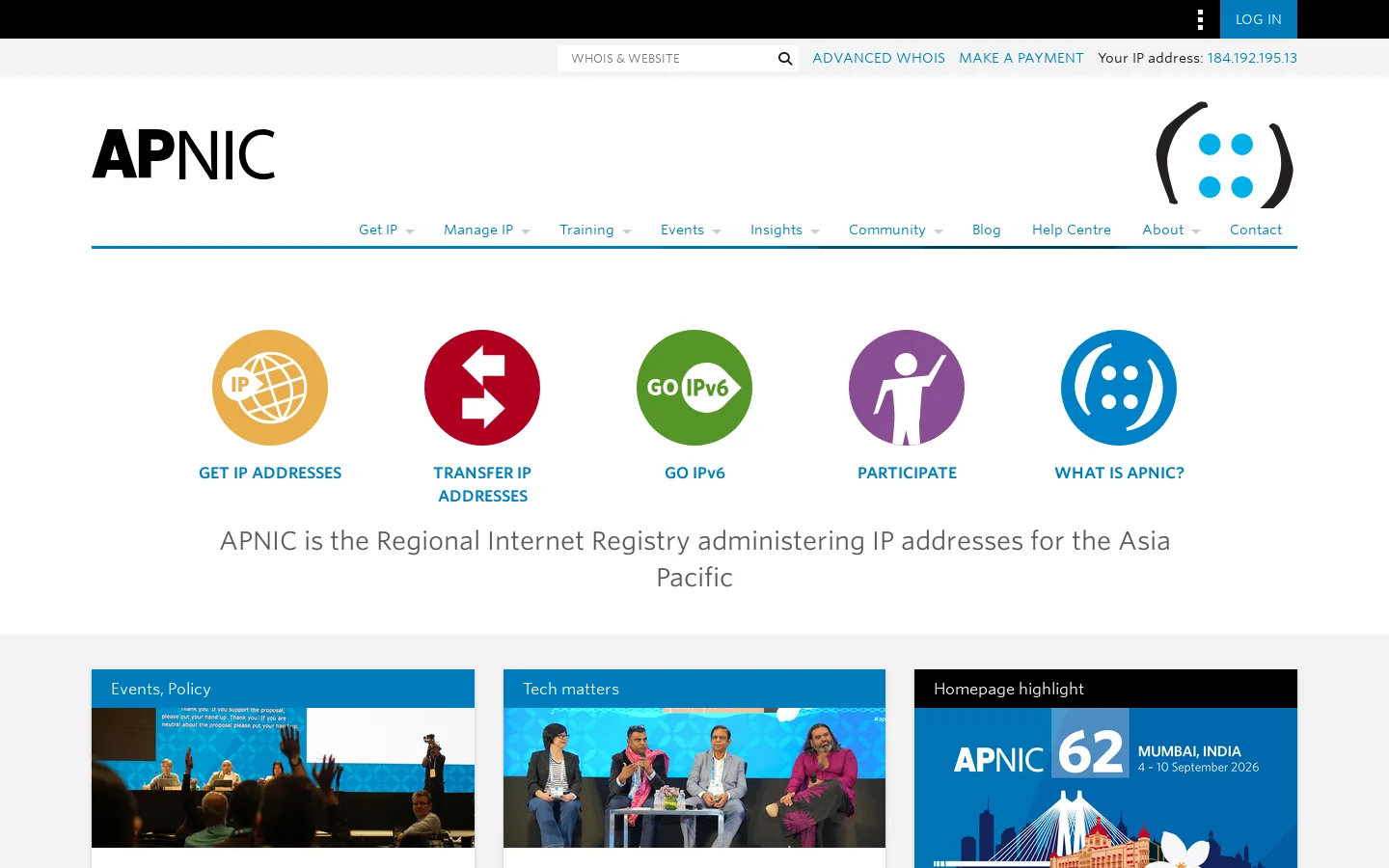Click the Tech matters panel photo
This screenshot has height=868, width=1389.
point(694,777)
